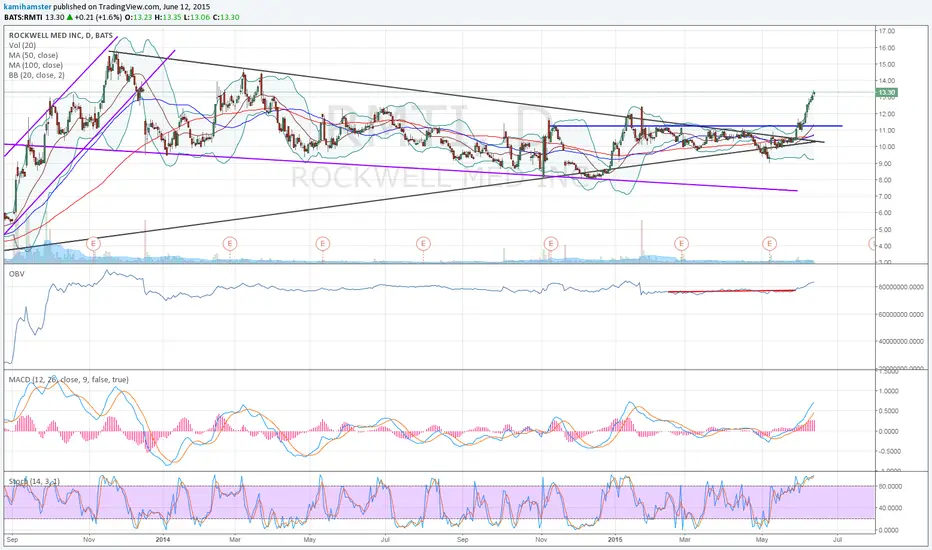Click the earnings marker just after November 2013
This screenshot has height=550, width=932.
point(93,243)
